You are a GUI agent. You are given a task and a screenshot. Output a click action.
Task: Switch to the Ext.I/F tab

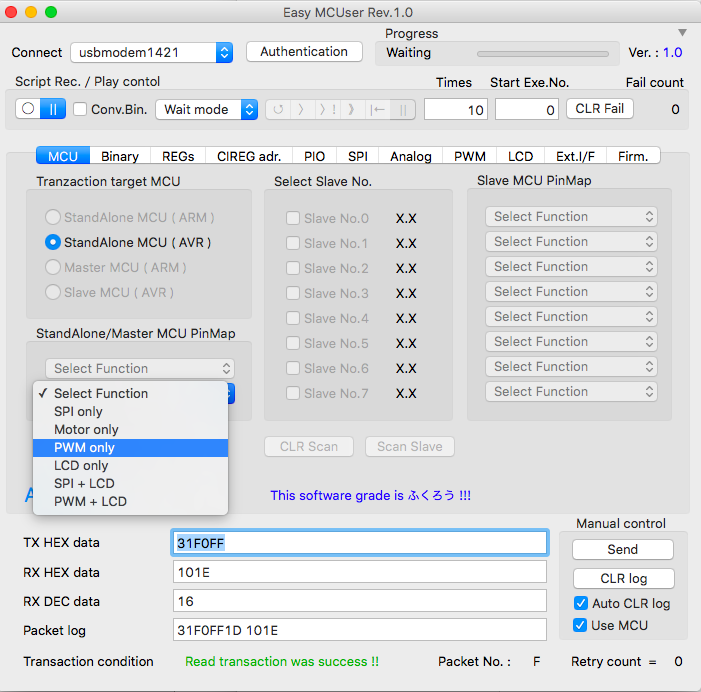[575, 156]
